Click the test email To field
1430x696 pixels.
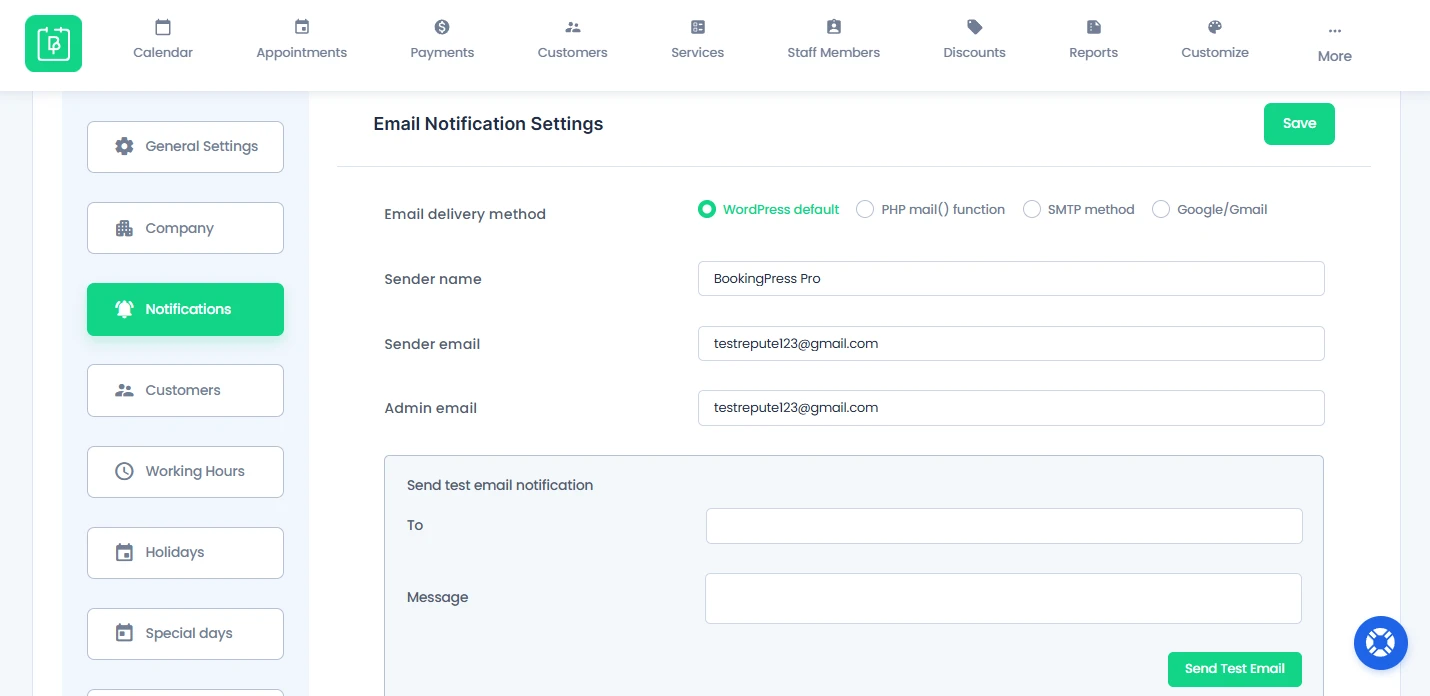pos(1004,526)
